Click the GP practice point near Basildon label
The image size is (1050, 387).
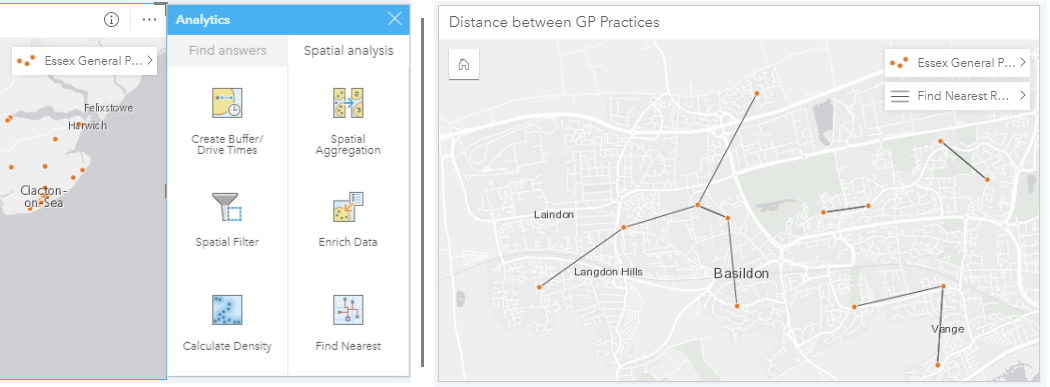737,306
